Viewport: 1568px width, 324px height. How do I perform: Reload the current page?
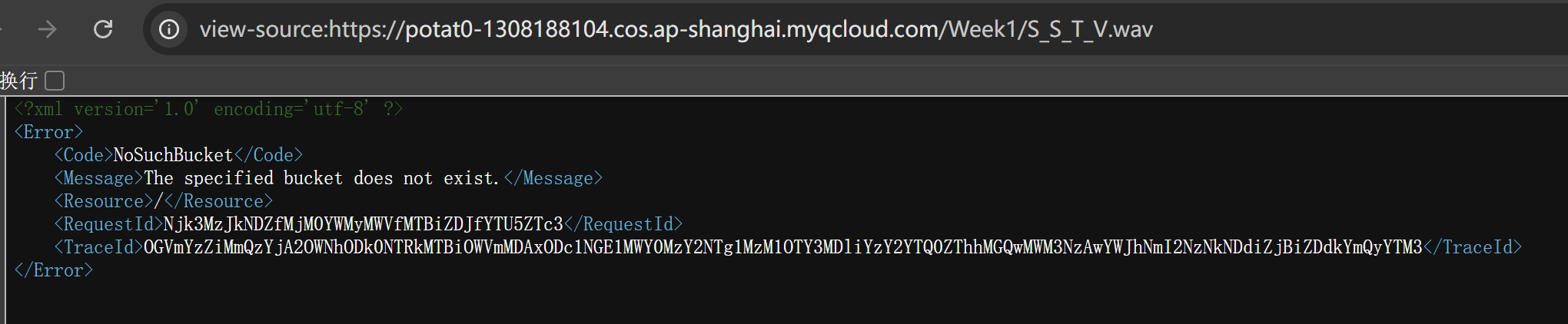coord(103,29)
